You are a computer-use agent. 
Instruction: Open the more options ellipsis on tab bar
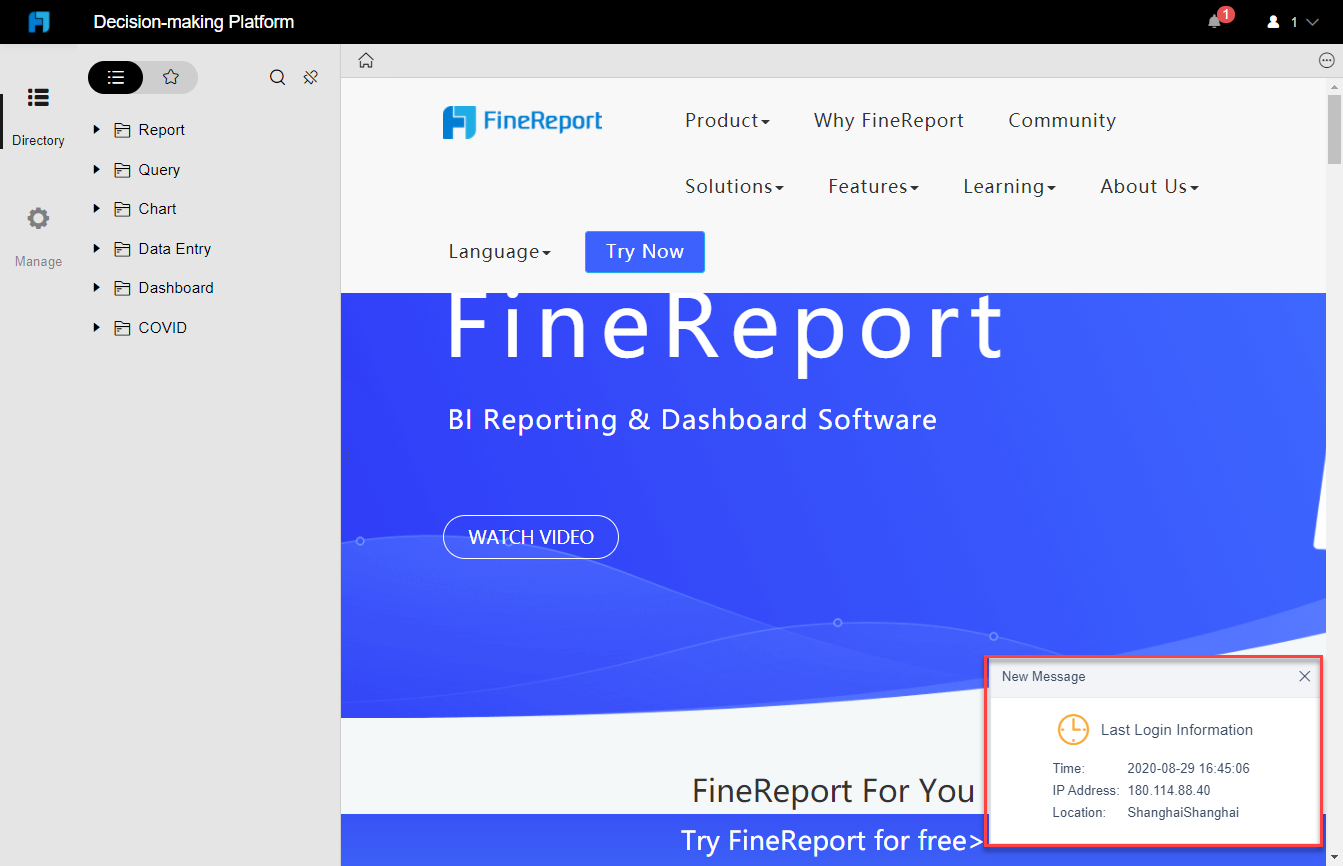(1325, 60)
